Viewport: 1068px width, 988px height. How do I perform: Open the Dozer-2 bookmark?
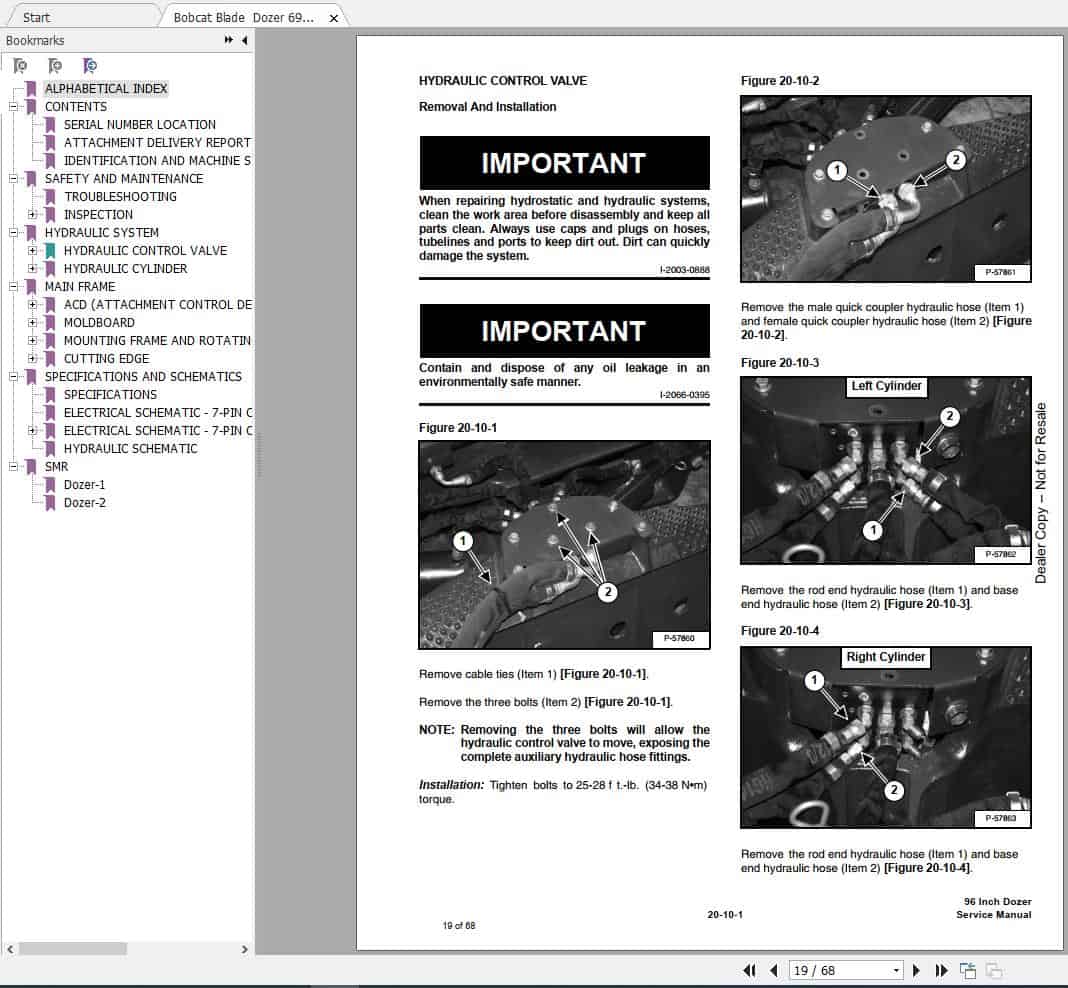point(84,503)
